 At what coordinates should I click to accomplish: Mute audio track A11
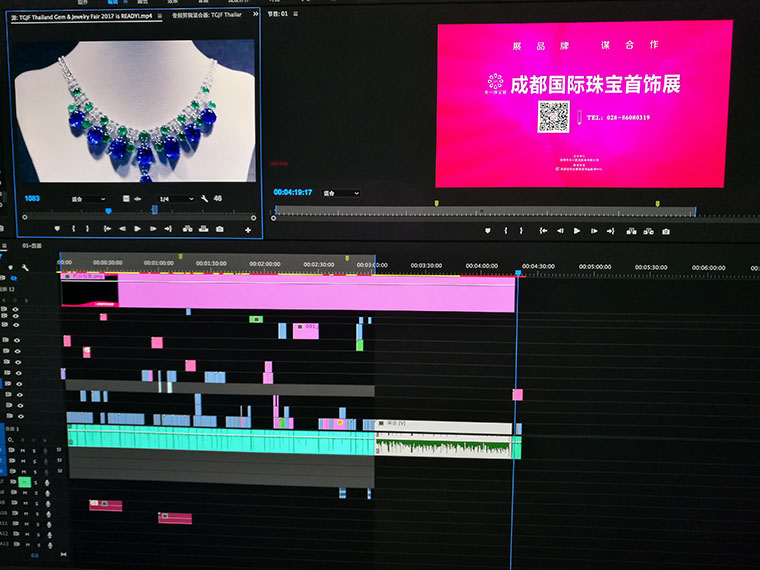26,524
